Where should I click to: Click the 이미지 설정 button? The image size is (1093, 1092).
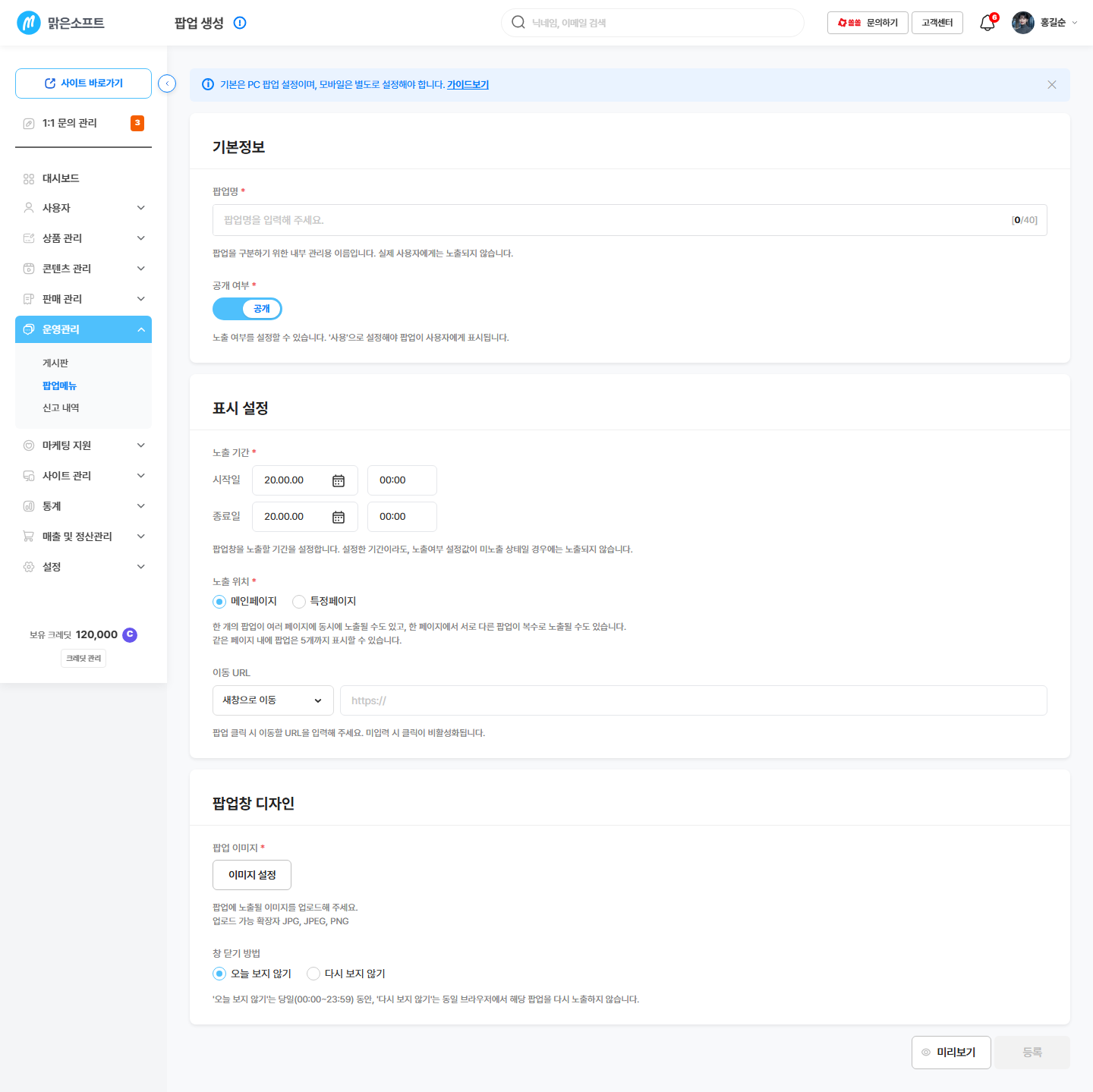252,875
